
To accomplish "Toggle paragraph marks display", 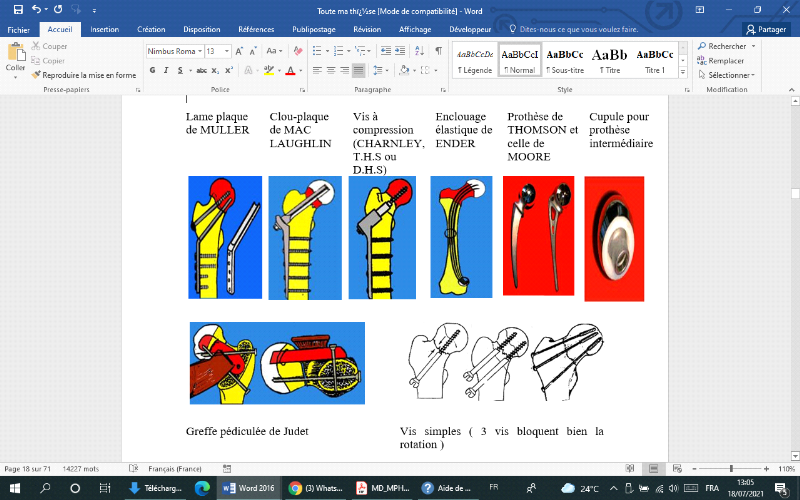I will click(438, 51).
